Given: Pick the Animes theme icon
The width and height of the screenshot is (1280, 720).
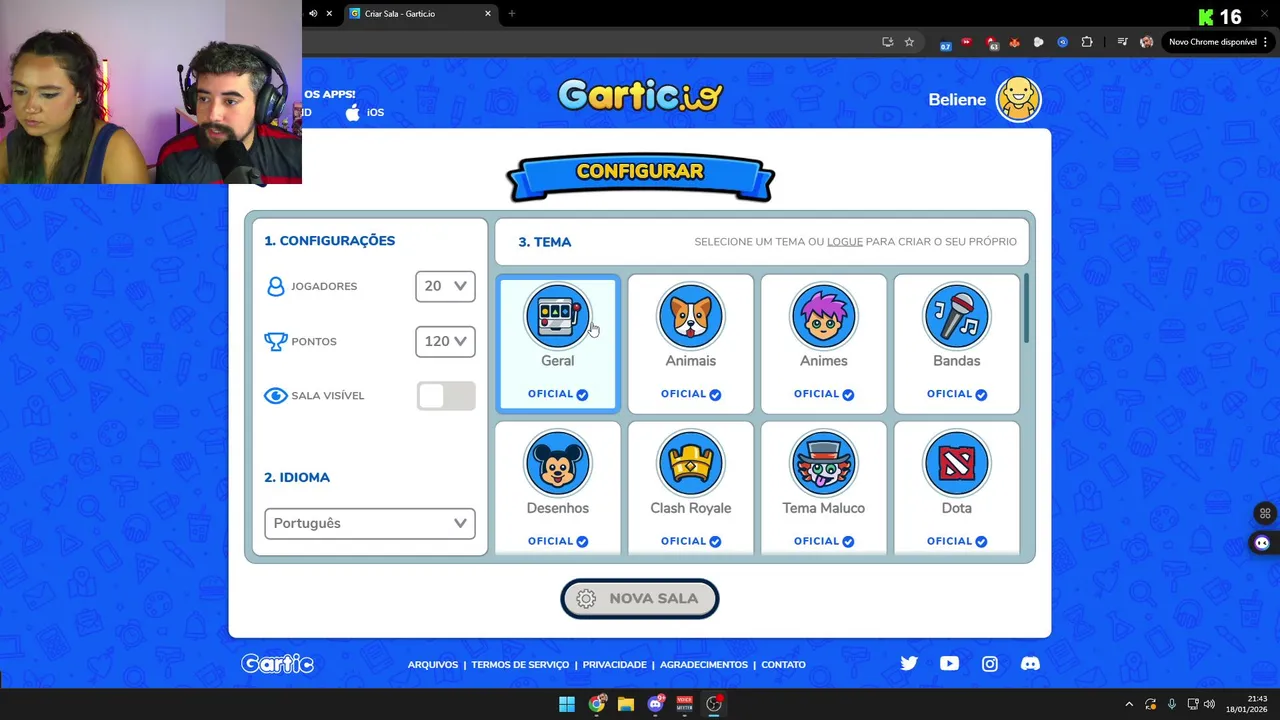Looking at the screenshot, I should 823,317.
